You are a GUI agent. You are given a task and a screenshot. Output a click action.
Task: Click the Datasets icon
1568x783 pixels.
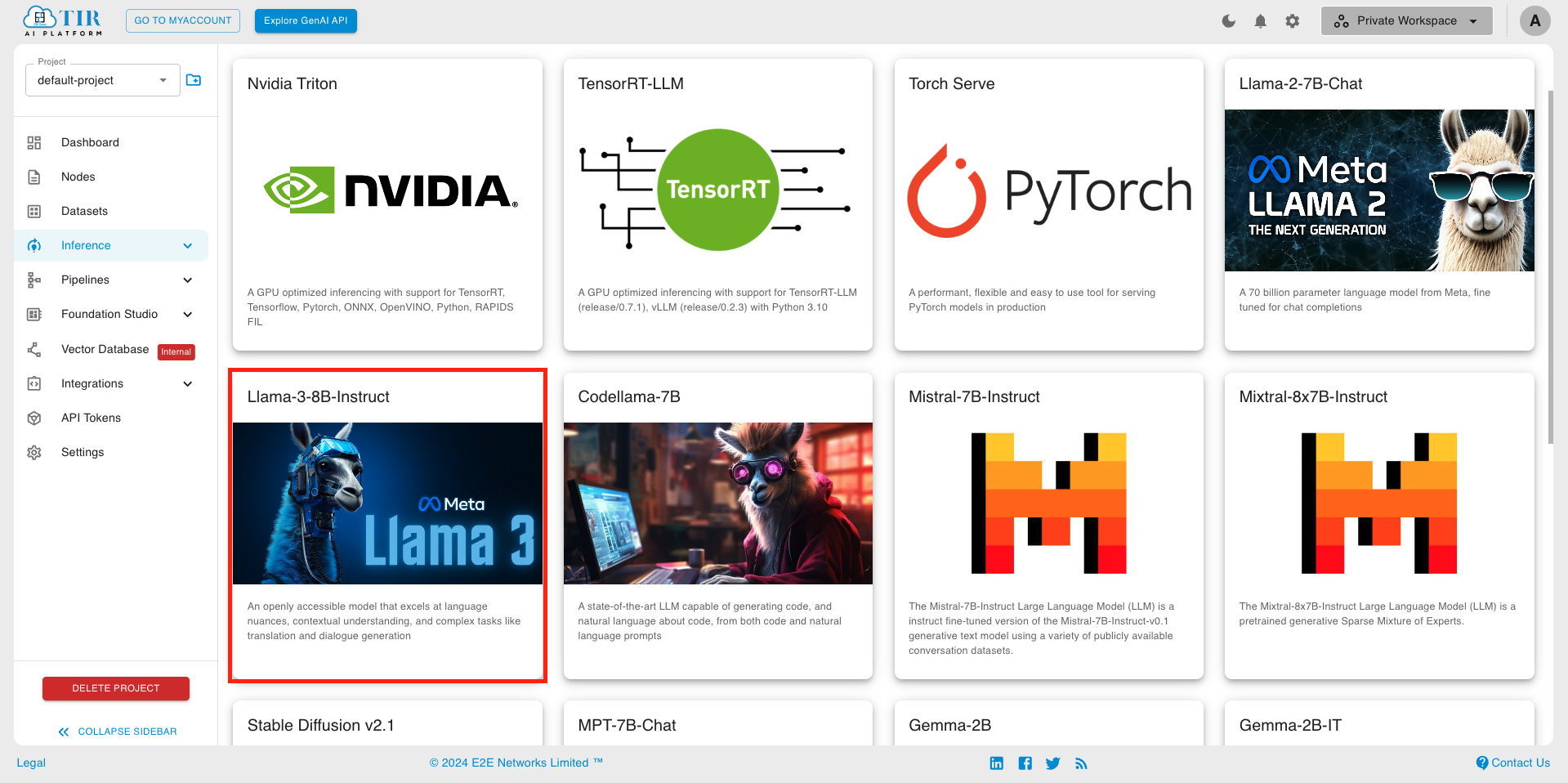pyautogui.click(x=34, y=211)
